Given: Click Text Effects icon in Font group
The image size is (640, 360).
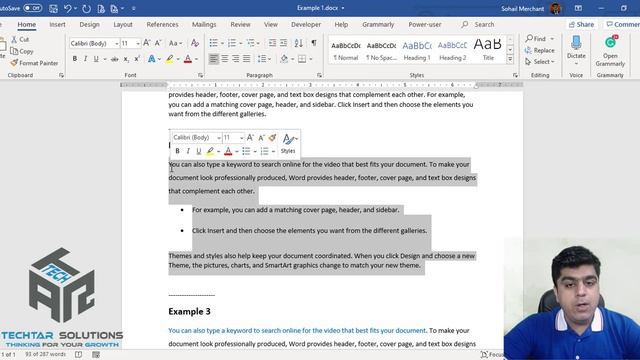Looking at the screenshot, I should 152,59.
